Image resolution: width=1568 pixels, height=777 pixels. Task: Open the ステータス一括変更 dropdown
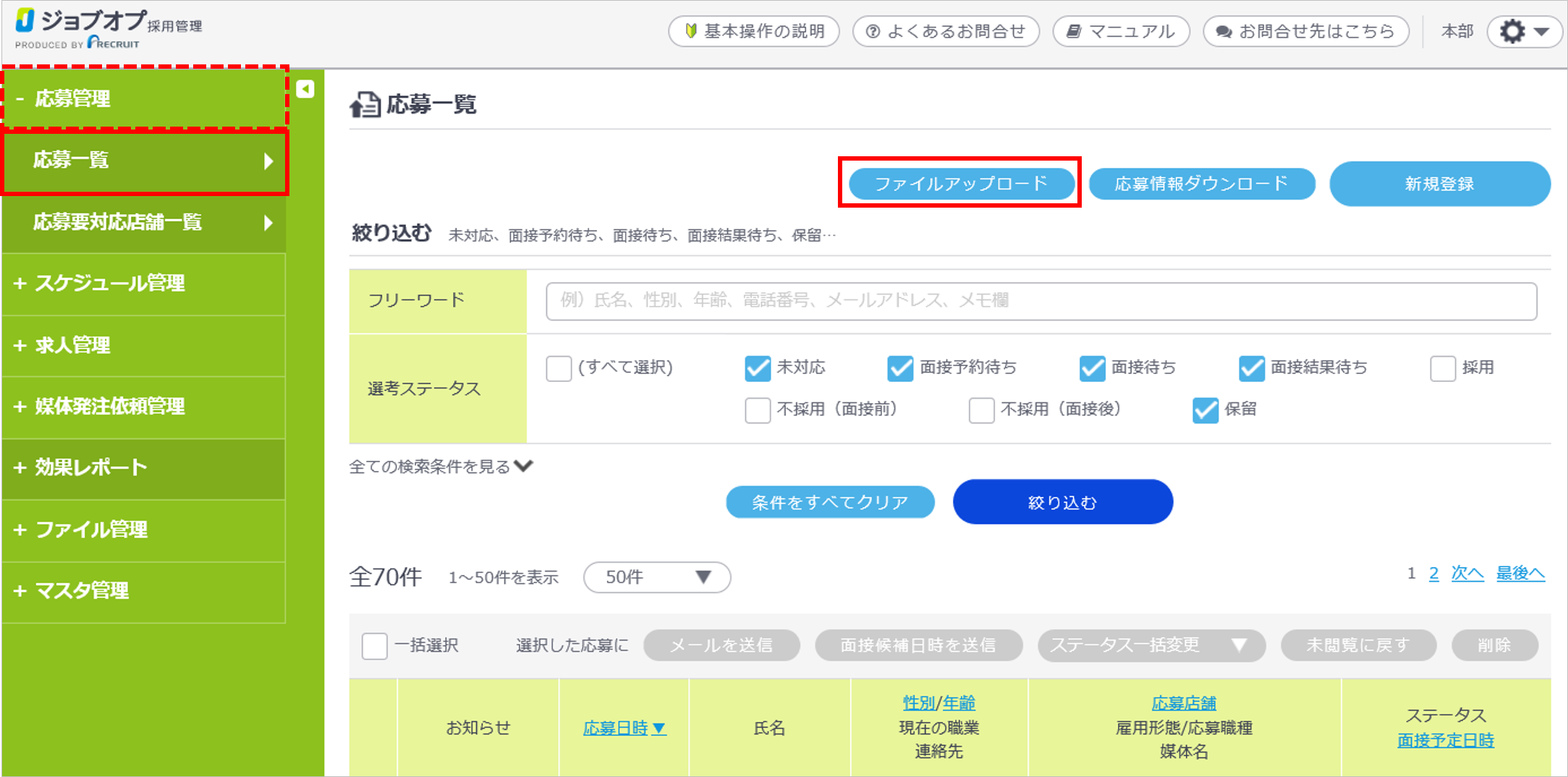[1150, 645]
